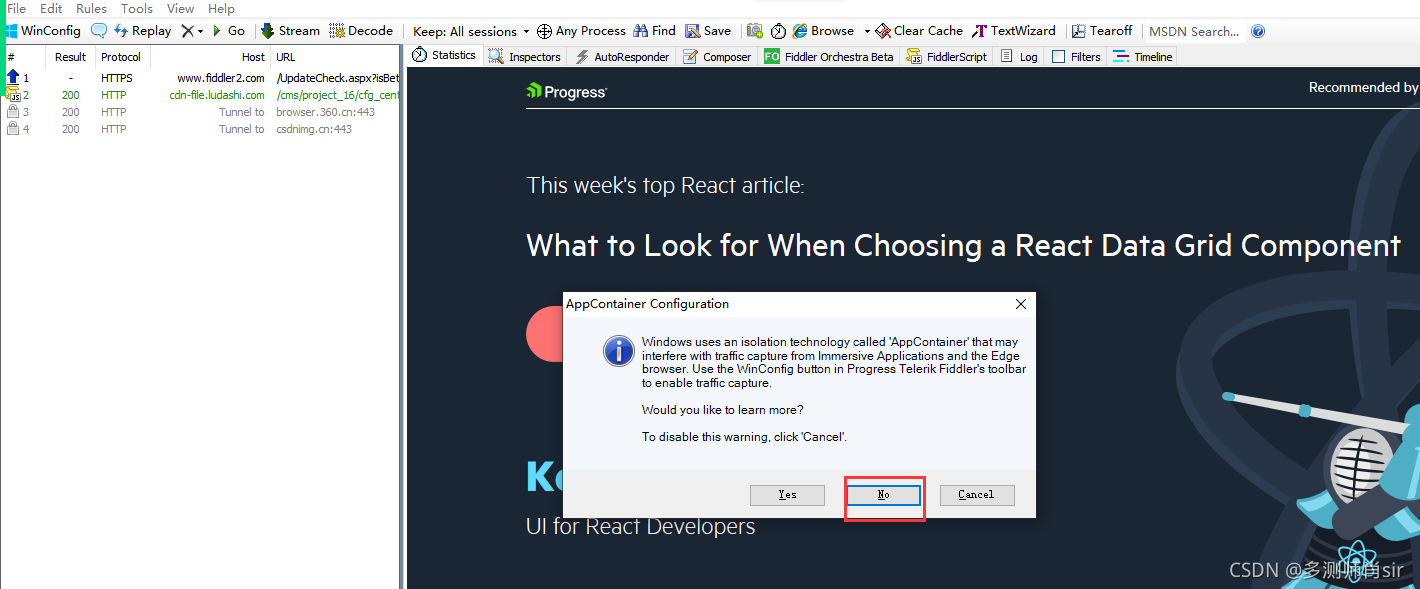
Task: Select the cdn-file.ludashi.com session row
Action: point(200,95)
